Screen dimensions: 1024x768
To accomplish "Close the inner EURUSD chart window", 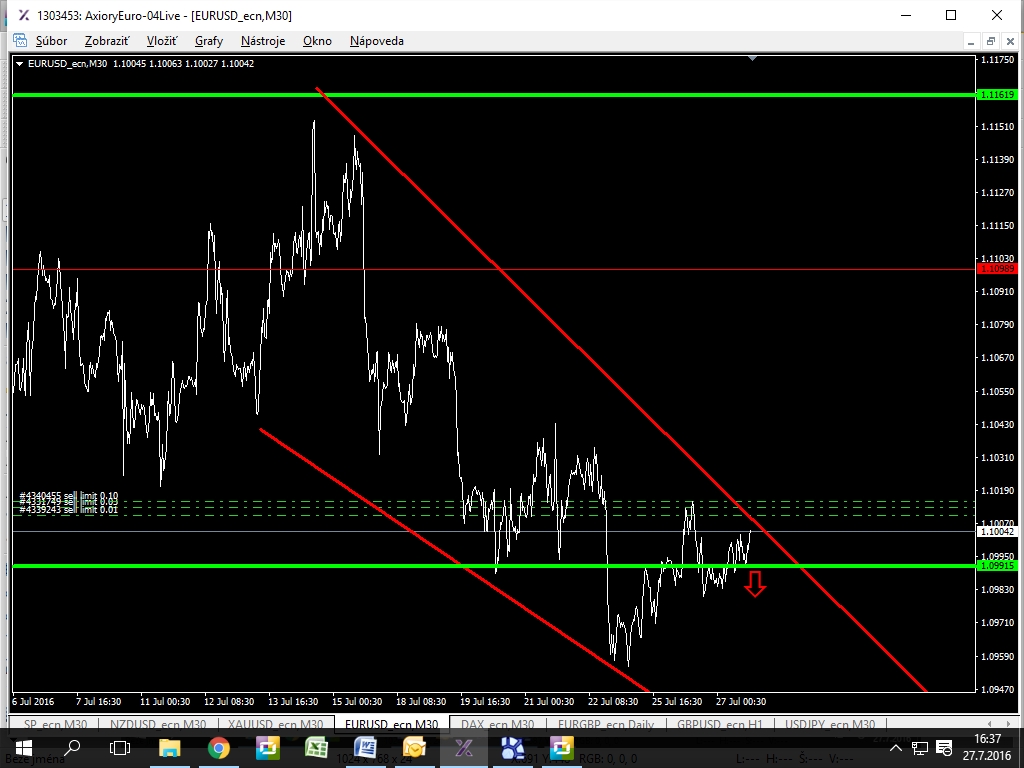I will [1010, 41].
